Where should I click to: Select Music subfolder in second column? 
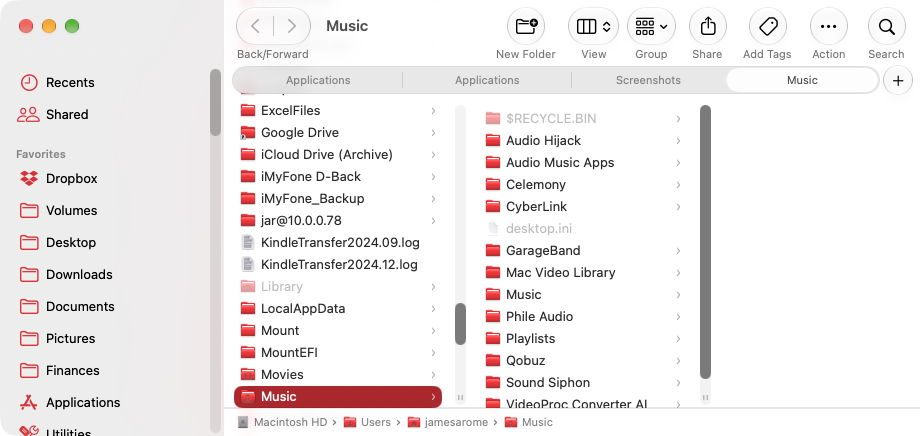(x=584, y=295)
